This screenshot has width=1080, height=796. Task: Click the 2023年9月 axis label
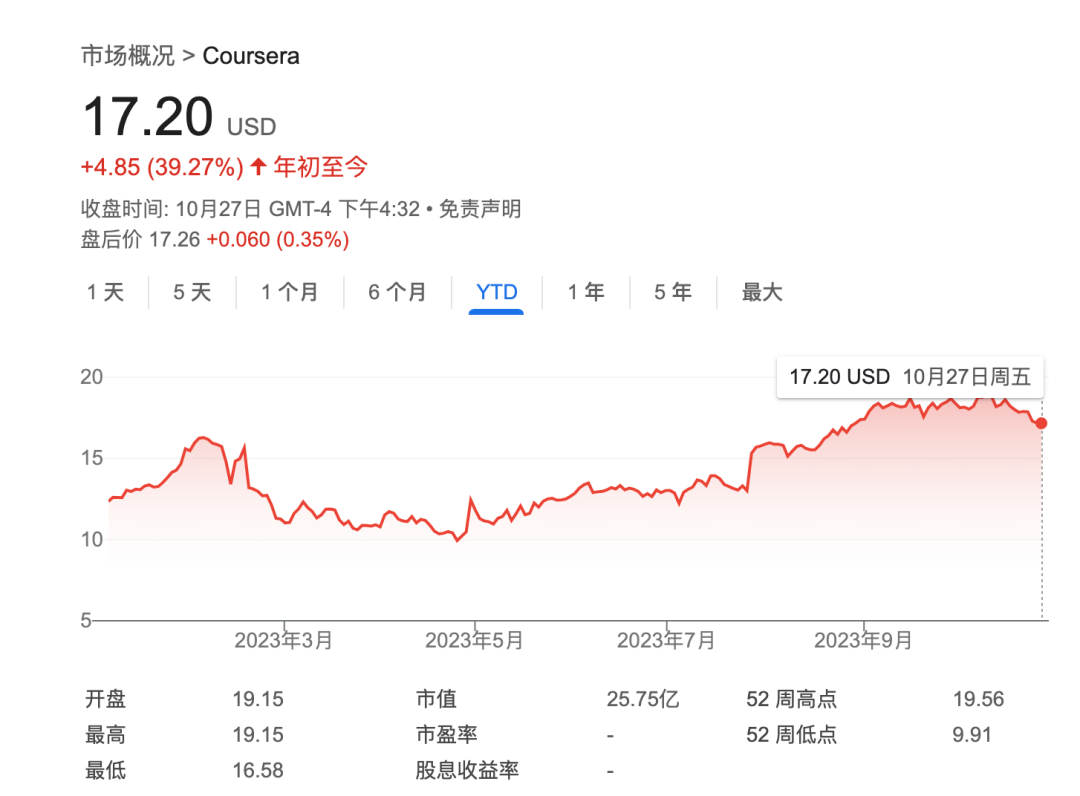pos(863,640)
